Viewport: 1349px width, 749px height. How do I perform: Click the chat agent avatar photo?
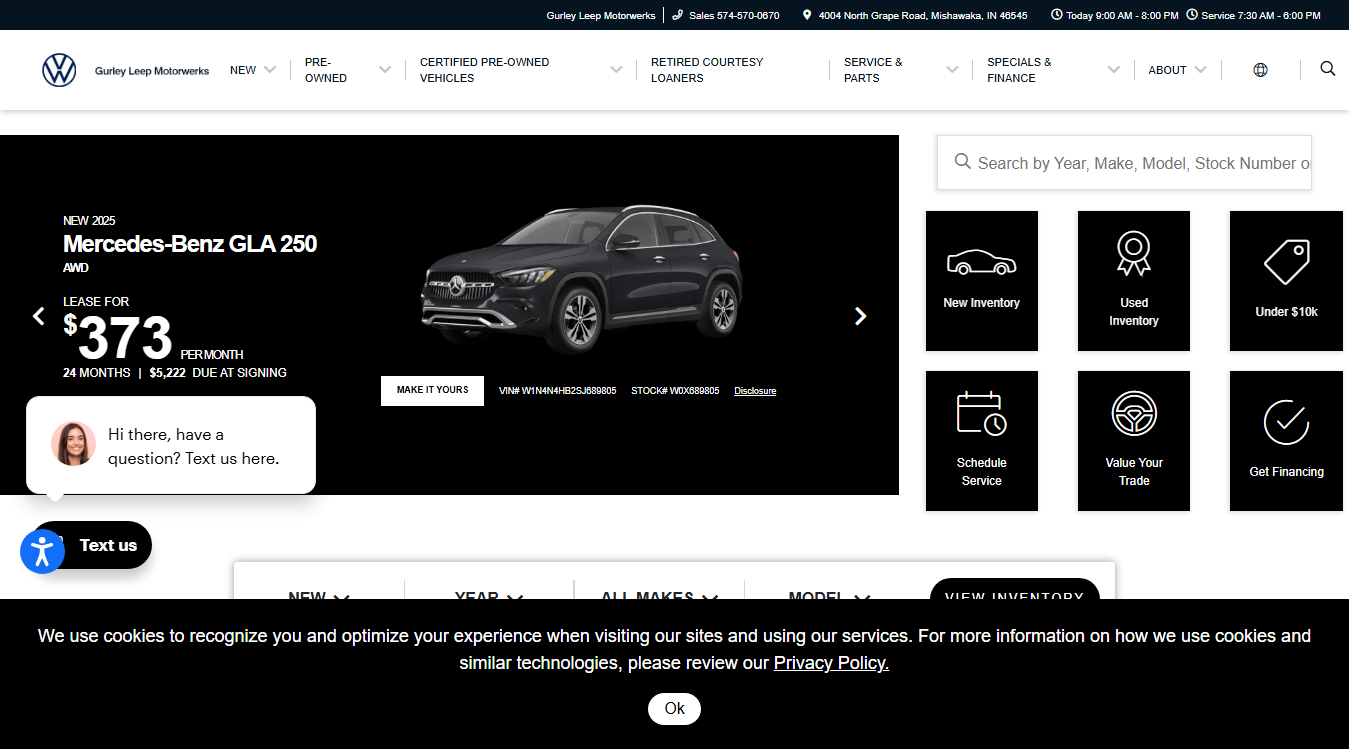pos(74,444)
